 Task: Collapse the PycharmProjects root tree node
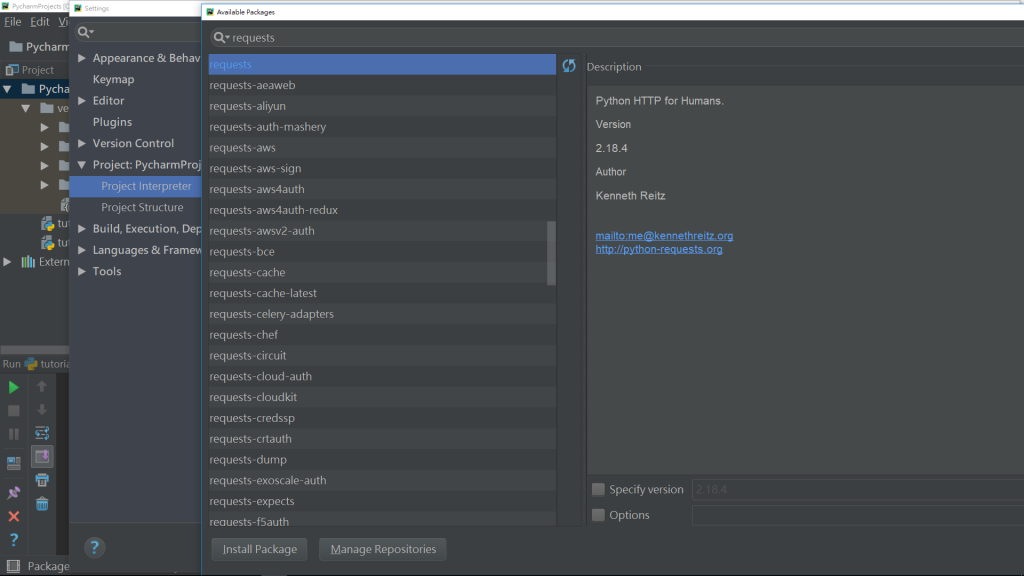point(7,89)
